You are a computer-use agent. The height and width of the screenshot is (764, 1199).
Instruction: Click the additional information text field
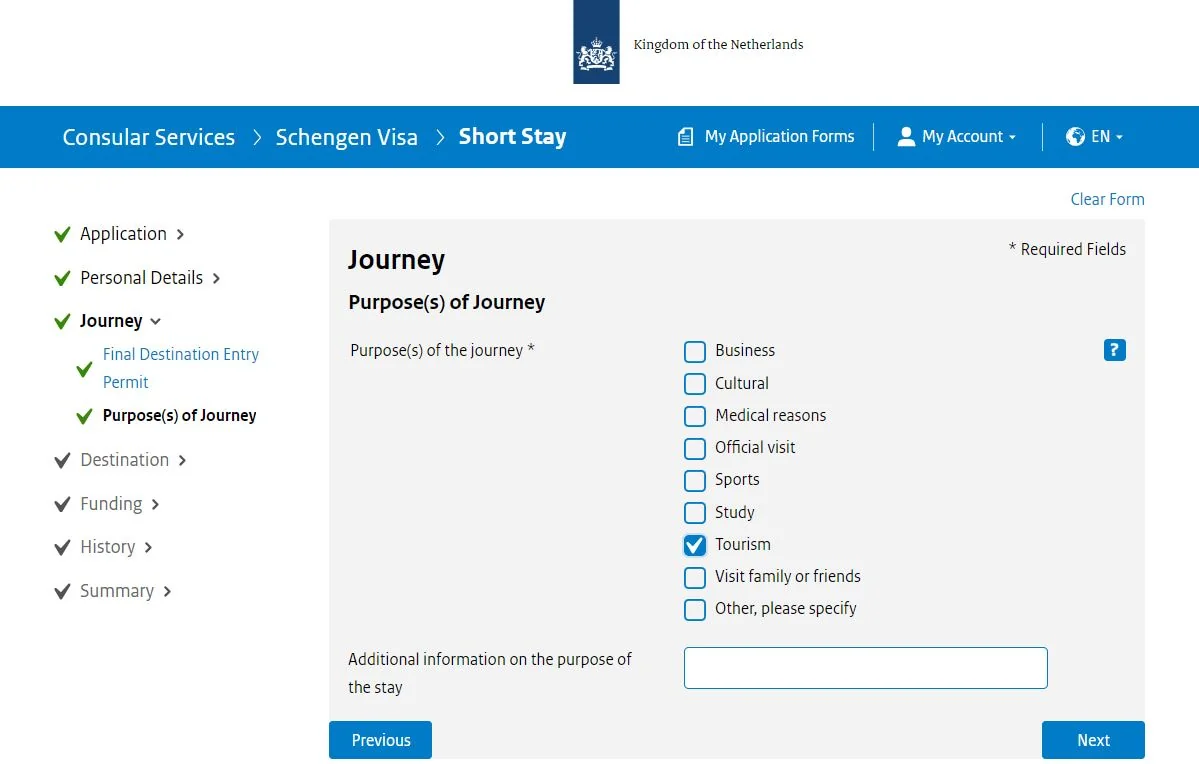[865, 667]
